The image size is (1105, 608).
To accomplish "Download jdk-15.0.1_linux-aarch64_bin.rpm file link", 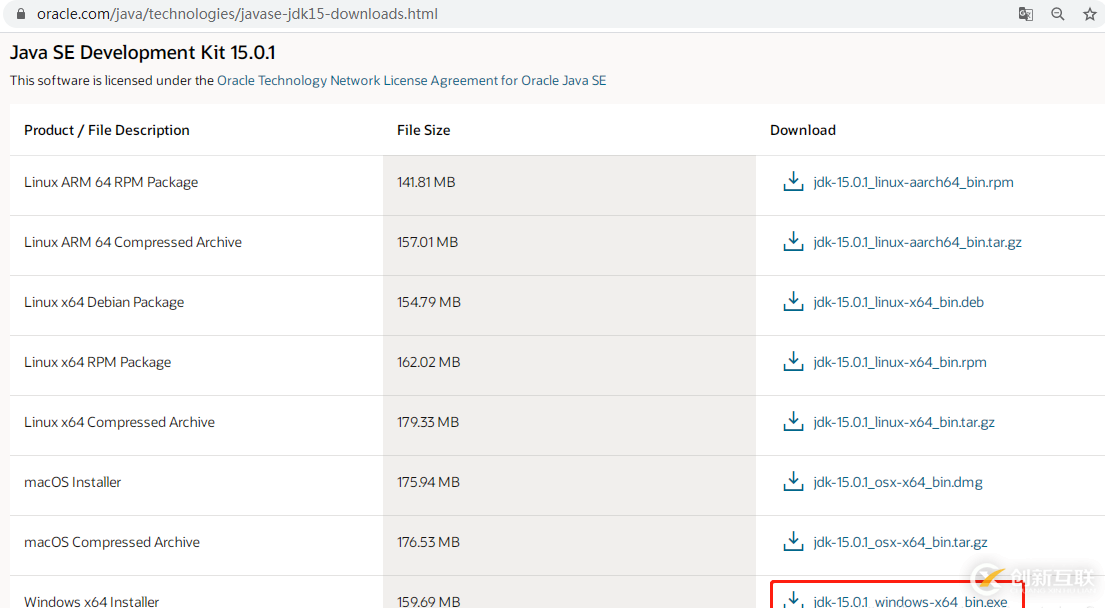I will (913, 183).
